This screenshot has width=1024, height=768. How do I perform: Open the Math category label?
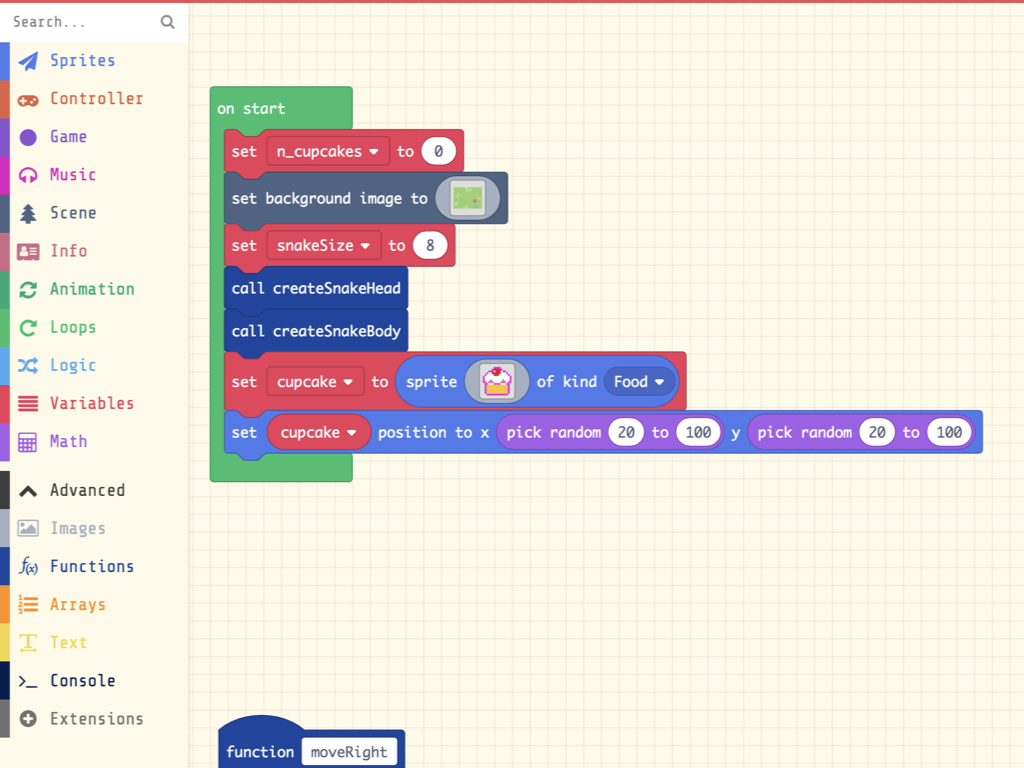(69, 441)
